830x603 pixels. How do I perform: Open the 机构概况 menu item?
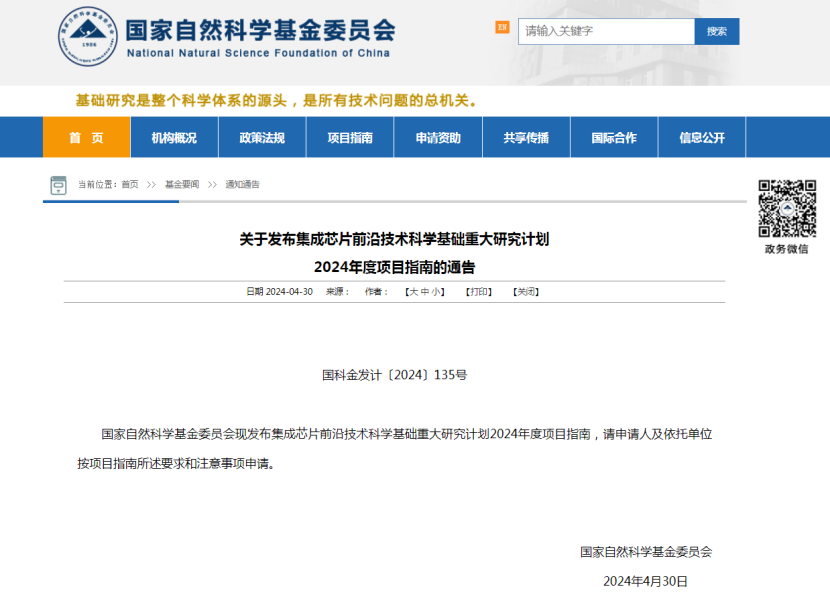tap(174, 138)
